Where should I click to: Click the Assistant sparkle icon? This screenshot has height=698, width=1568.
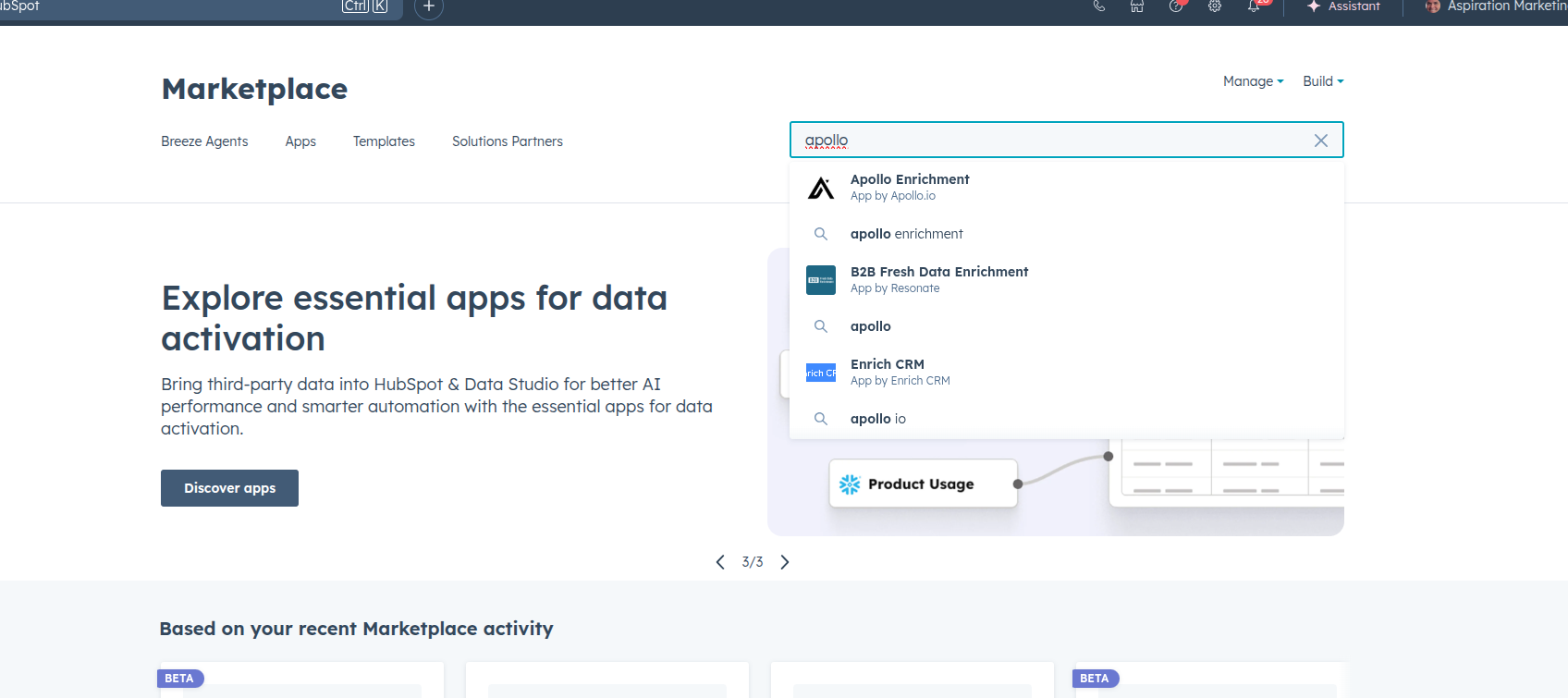(x=1314, y=6)
